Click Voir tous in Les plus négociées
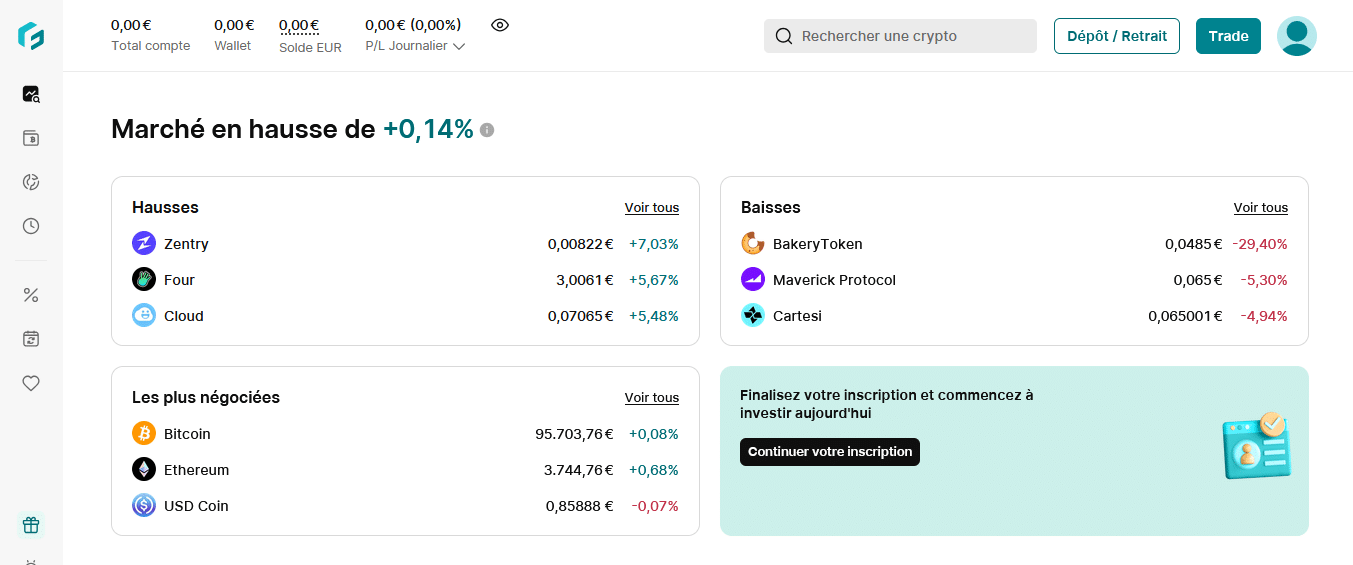 pyautogui.click(x=652, y=398)
